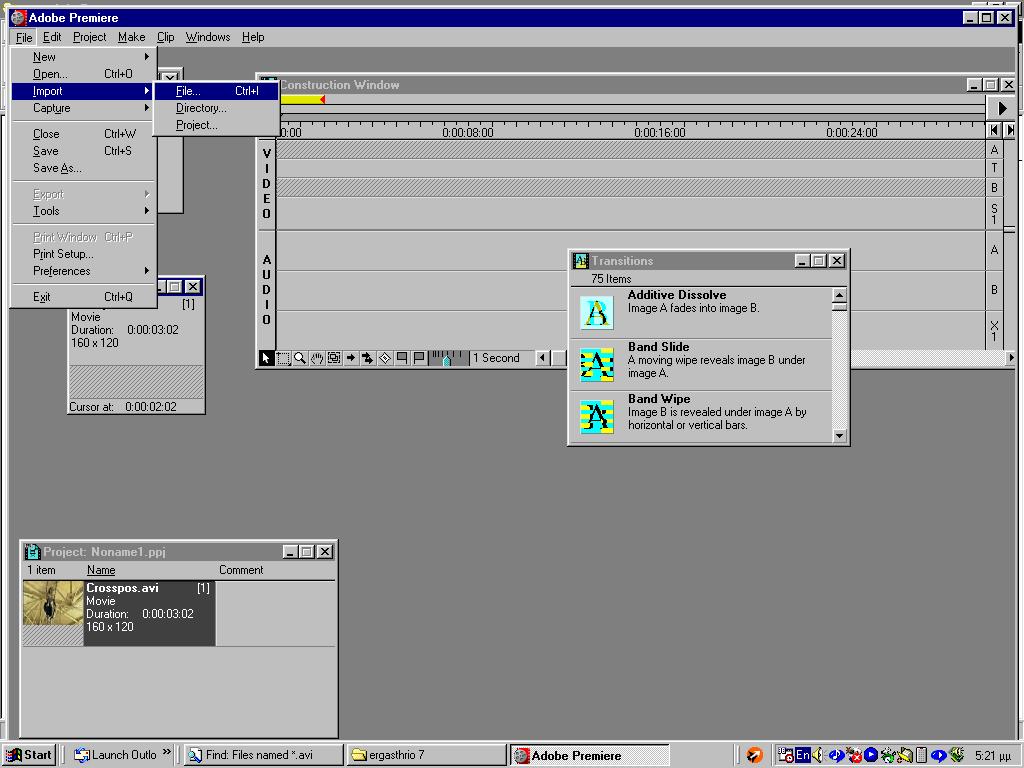The height and width of the screenshot is (768, 1024).
Task: Switch to Find: Files named *.avi window
Action: [263, 755]
